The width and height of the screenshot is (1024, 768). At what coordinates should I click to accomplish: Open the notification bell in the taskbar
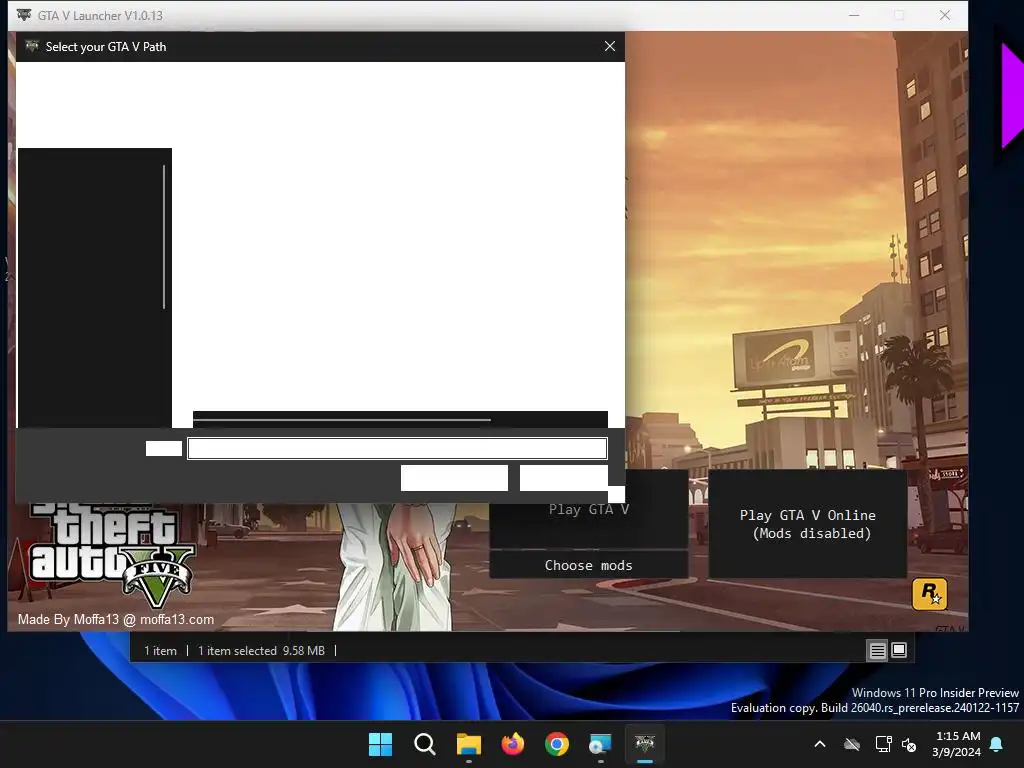[x=997, y=744]
